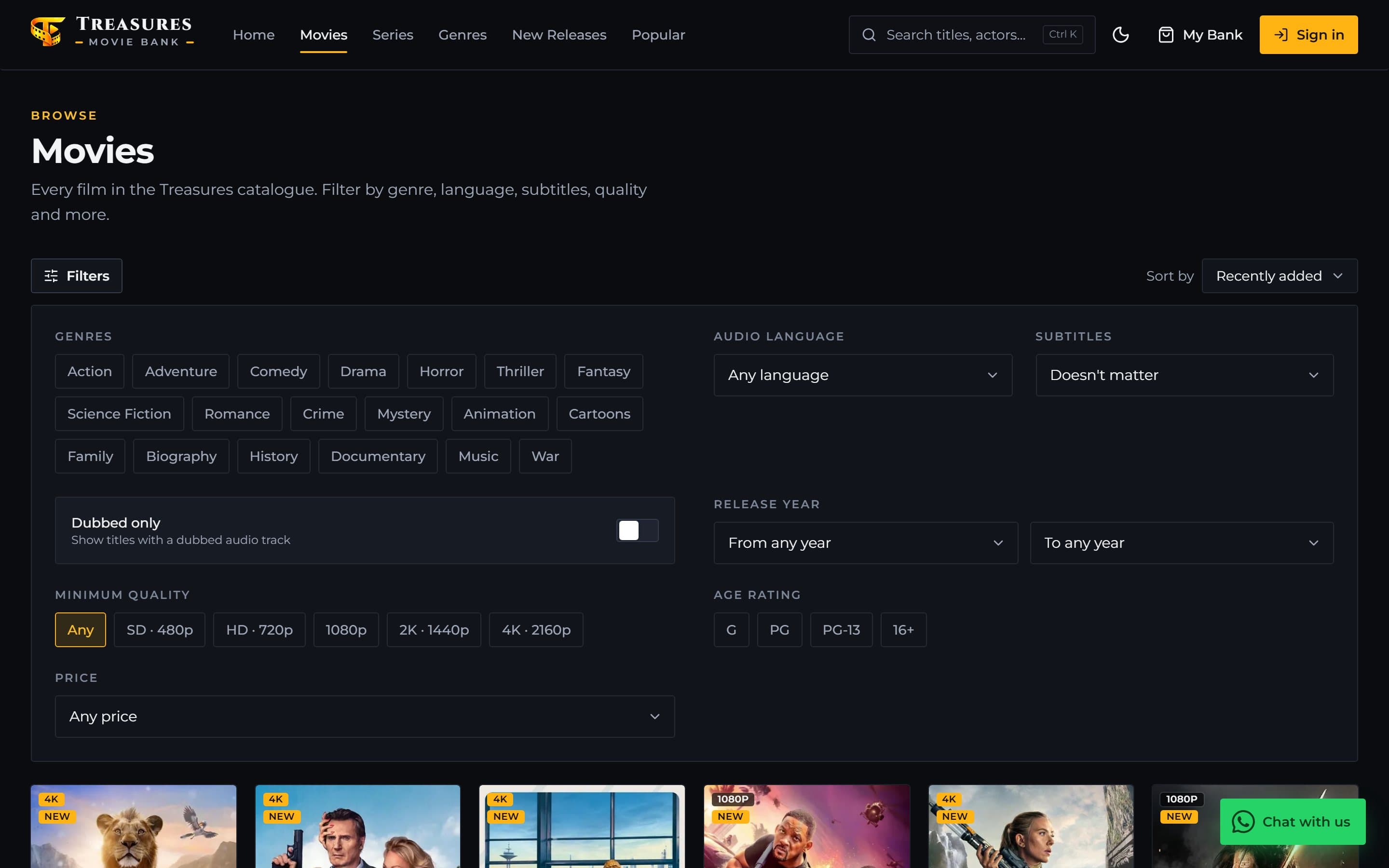This screenshot has width=1389, height=868.
Task: Select the 16+ age rating
Action: coord(903,630)
